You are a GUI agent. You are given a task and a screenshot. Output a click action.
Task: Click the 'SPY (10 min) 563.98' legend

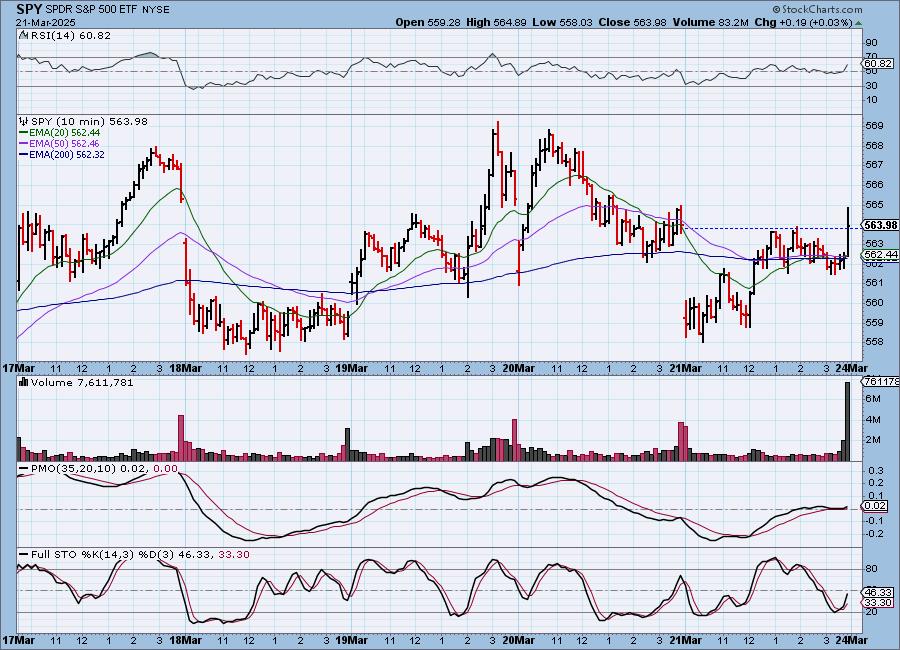(89, 121)
